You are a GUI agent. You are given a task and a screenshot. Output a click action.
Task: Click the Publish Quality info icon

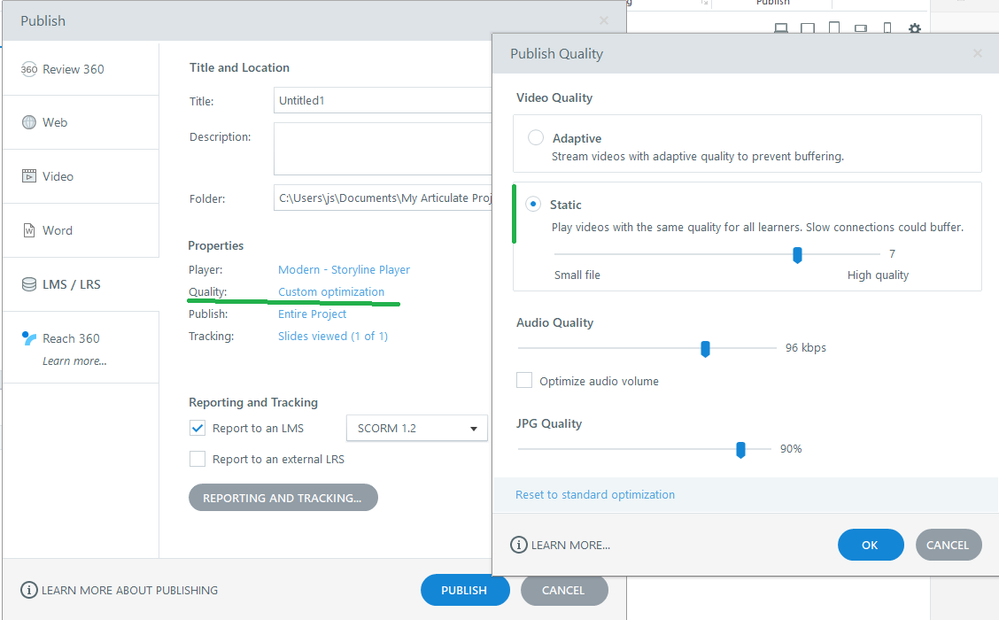(519, 545)
